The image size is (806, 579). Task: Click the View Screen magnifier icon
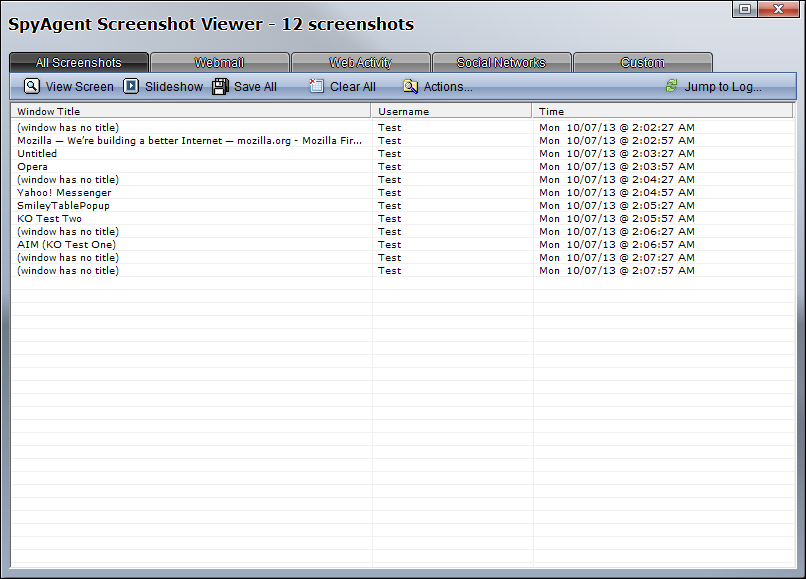click(x=32, y=86)
